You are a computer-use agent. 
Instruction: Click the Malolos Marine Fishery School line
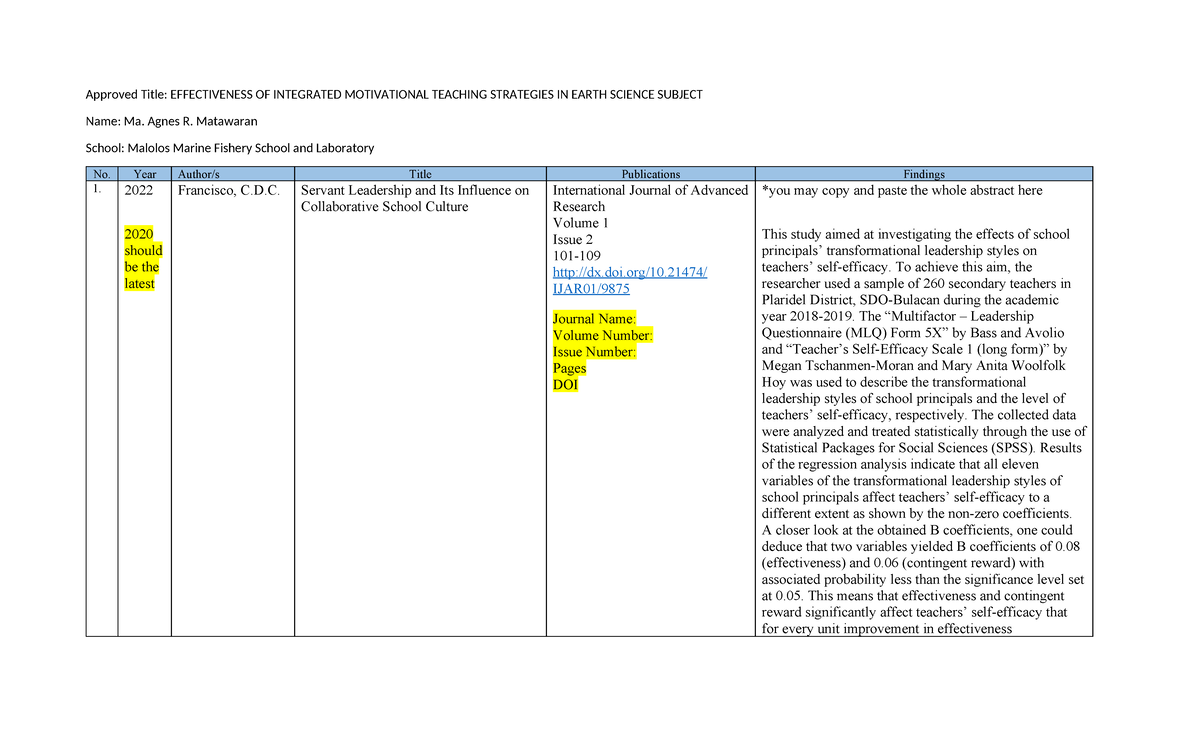coord(229,147)
